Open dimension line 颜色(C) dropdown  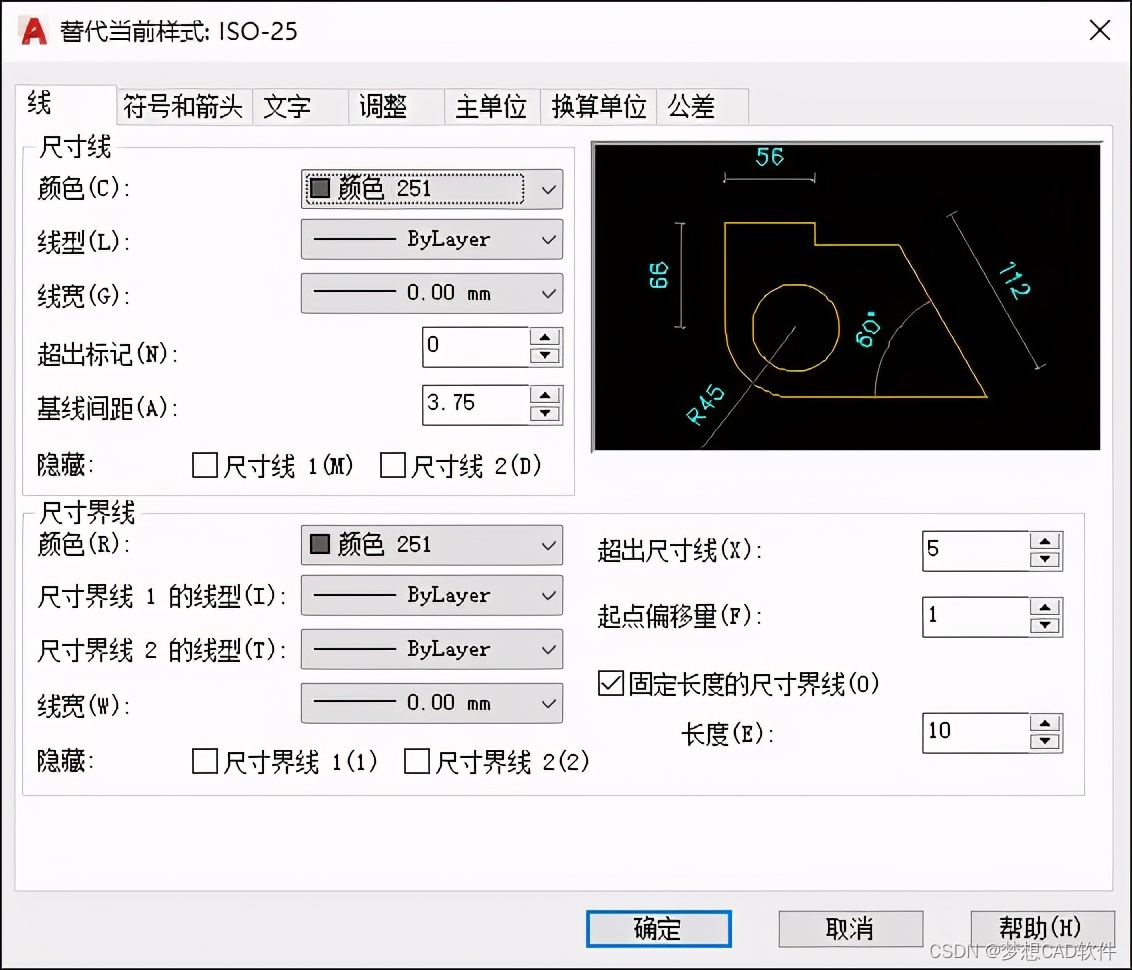point(432,189)
